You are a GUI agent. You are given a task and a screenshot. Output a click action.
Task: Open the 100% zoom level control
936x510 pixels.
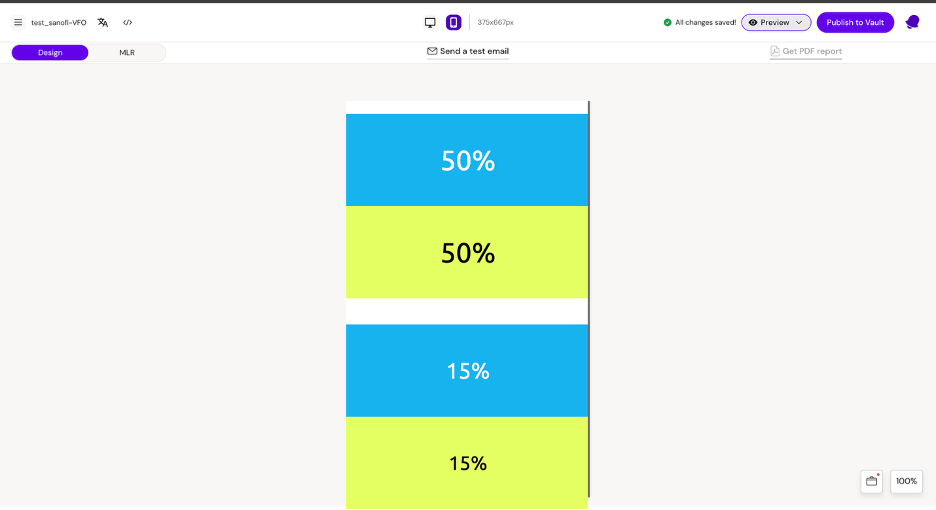coord(906,481)
